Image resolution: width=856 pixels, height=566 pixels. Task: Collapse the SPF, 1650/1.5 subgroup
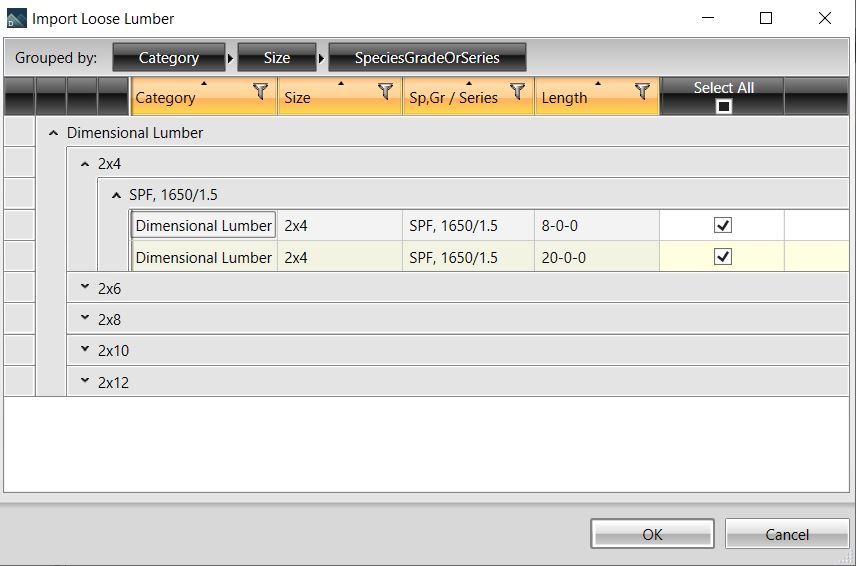tap(116, 195)
